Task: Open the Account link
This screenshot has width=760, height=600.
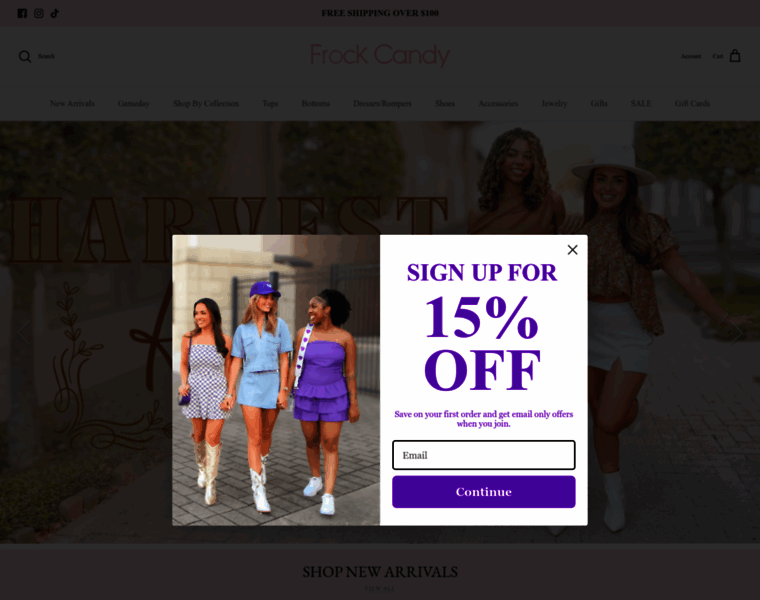Action: pos(691,56)
